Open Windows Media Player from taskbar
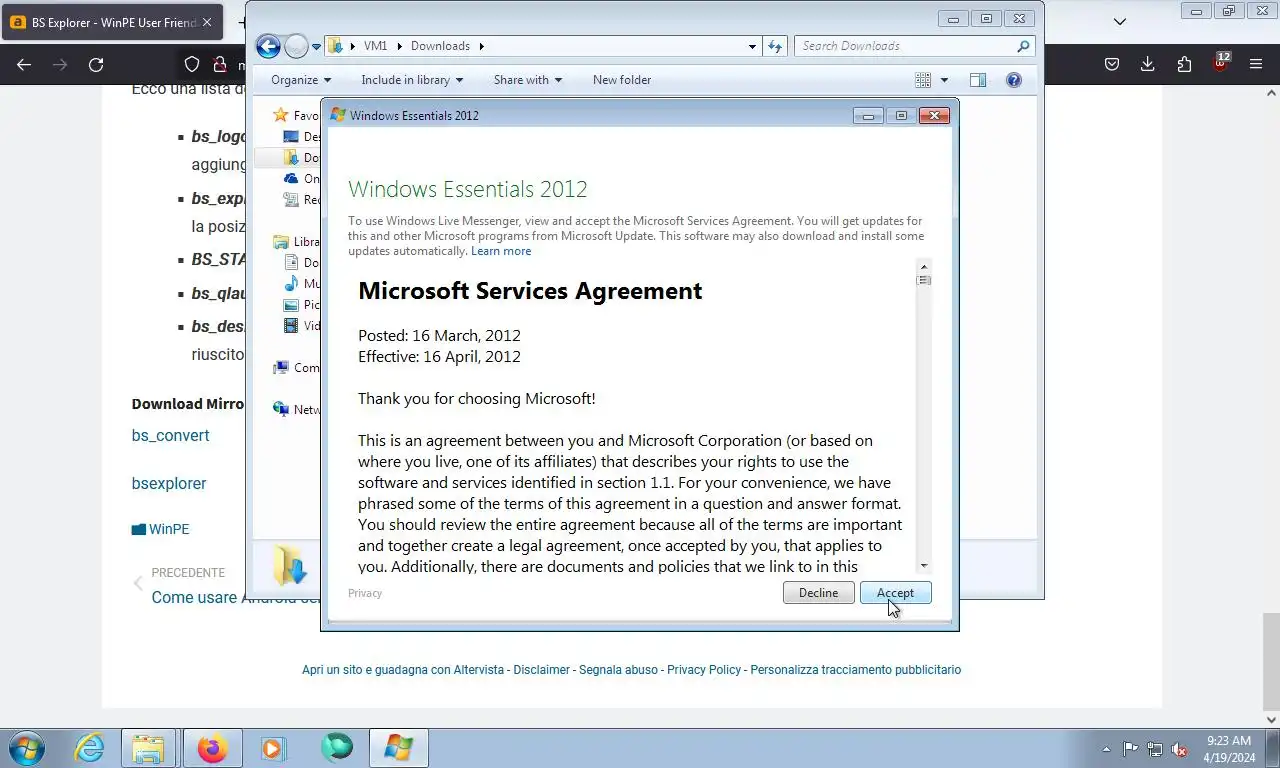Screen dimensions: 1280x768 click(272, 748)
